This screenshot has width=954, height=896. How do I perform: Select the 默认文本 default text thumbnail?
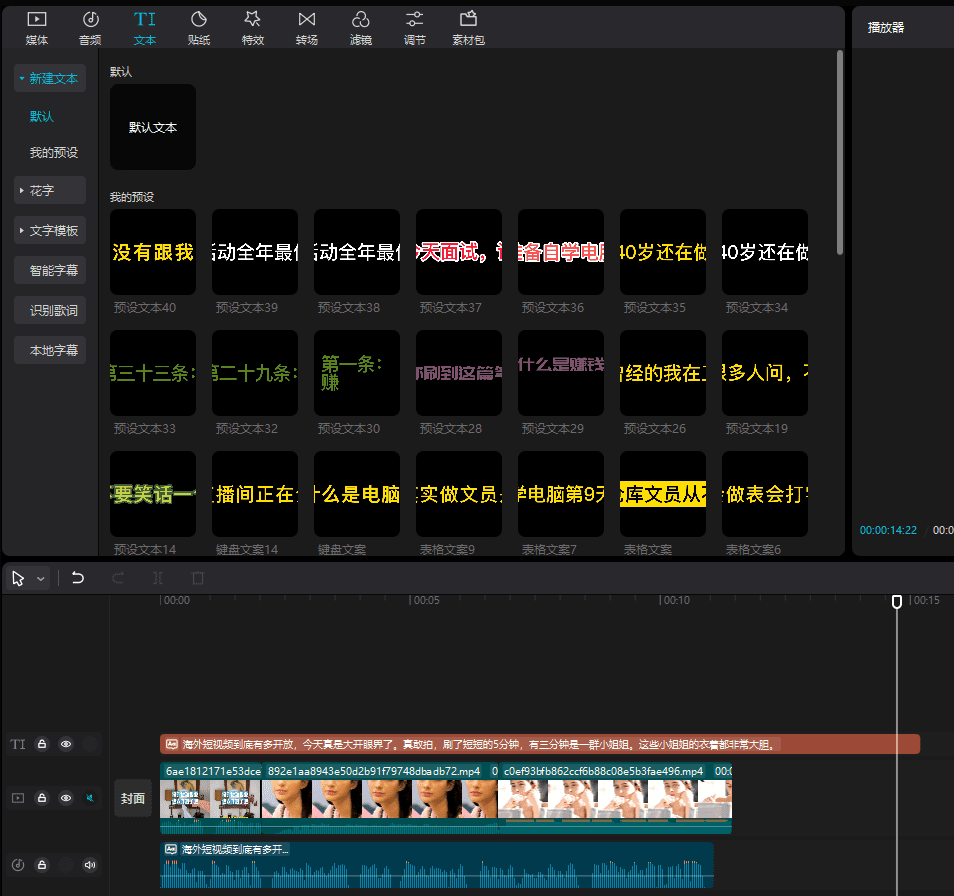153,127
